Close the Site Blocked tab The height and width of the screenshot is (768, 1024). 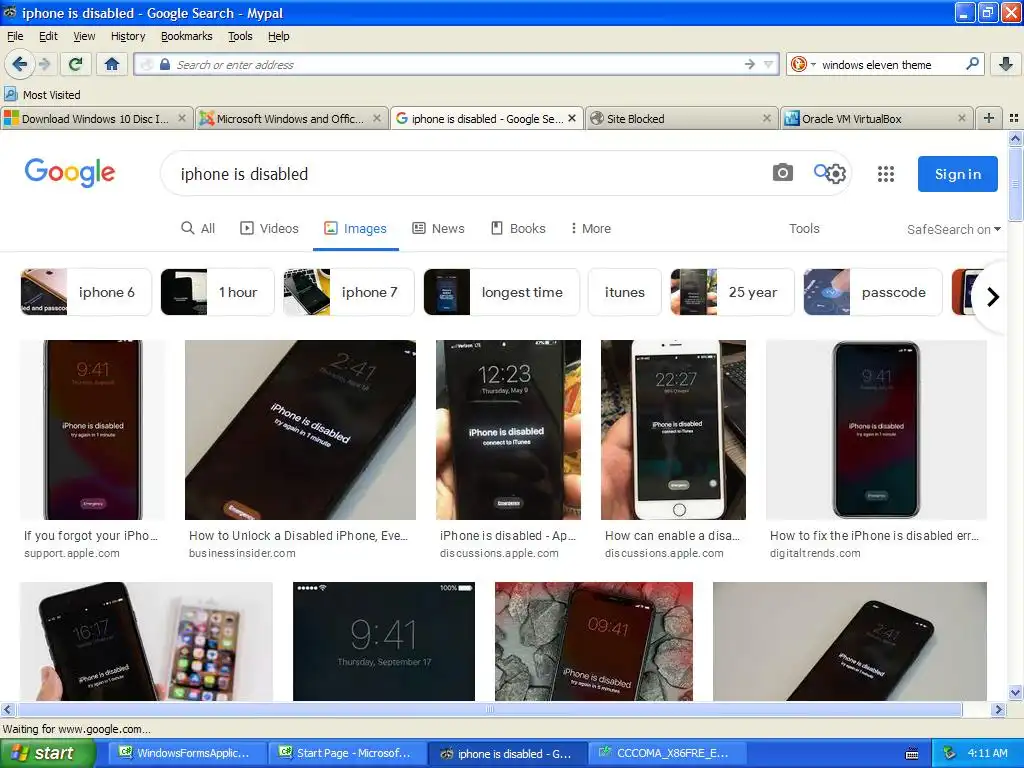point(767,118)
